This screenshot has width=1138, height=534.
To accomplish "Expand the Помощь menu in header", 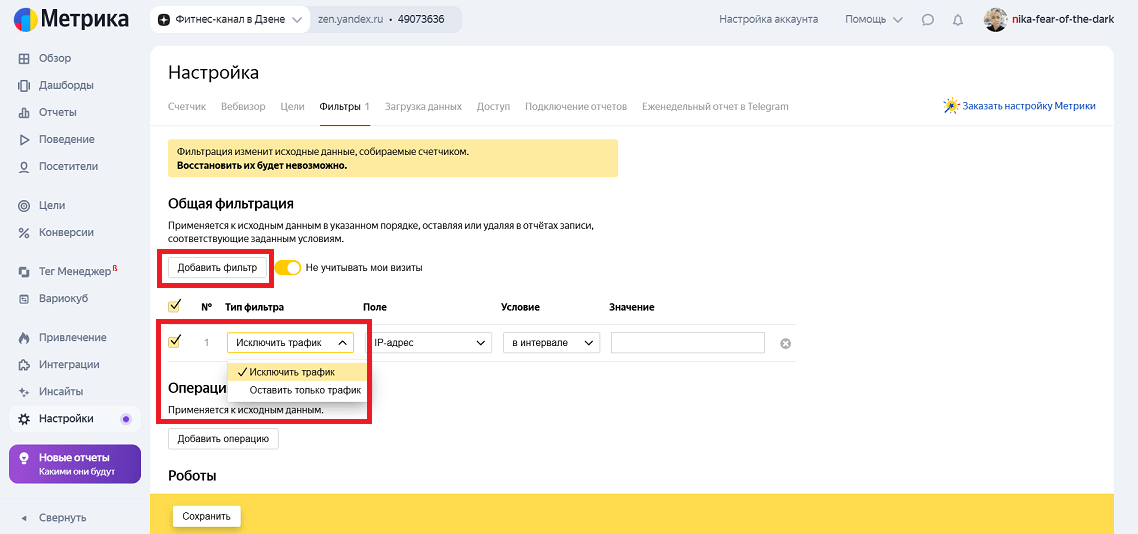I will tap(873, 19).
